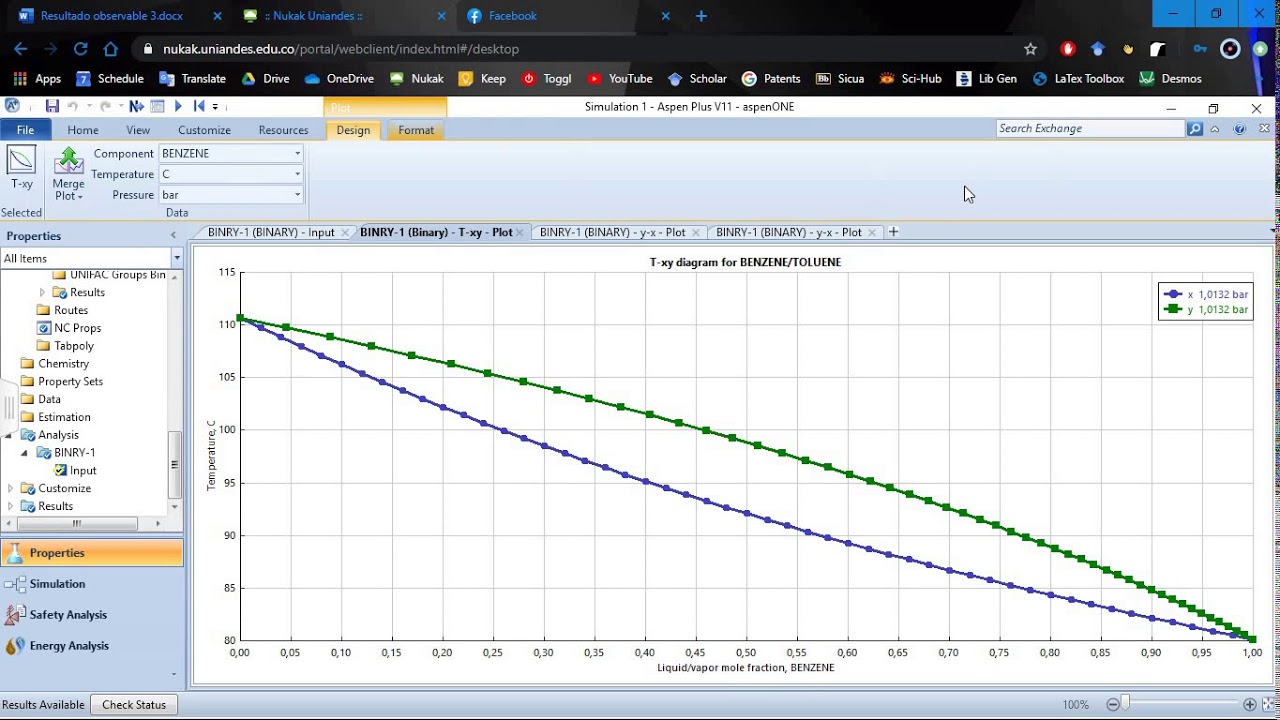Switch to the Simulation environment
Screen dimensions: 1280x720
click(x=91, y=584)
